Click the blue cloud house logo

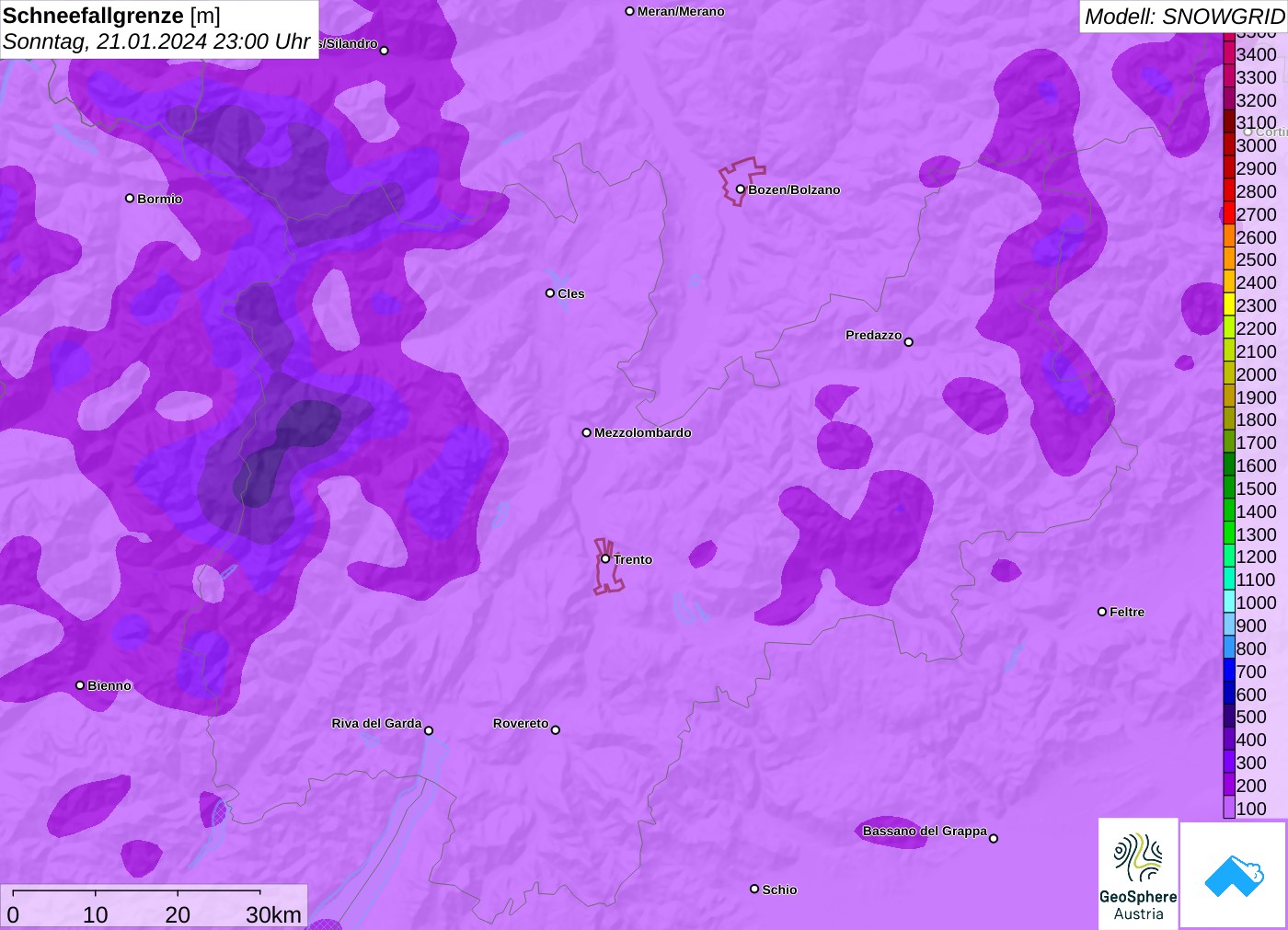(1234, 875)
